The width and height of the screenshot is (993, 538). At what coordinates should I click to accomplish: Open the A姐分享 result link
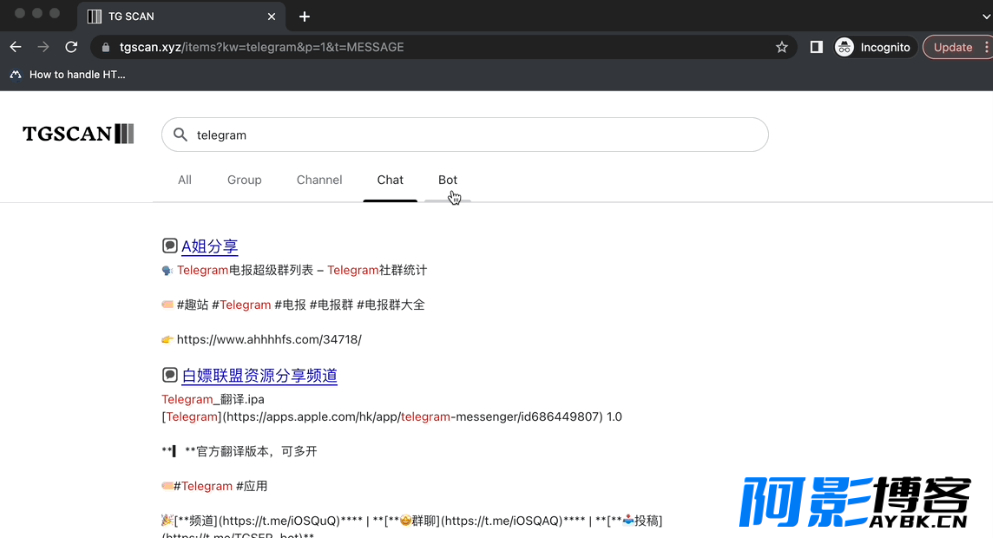210,246
